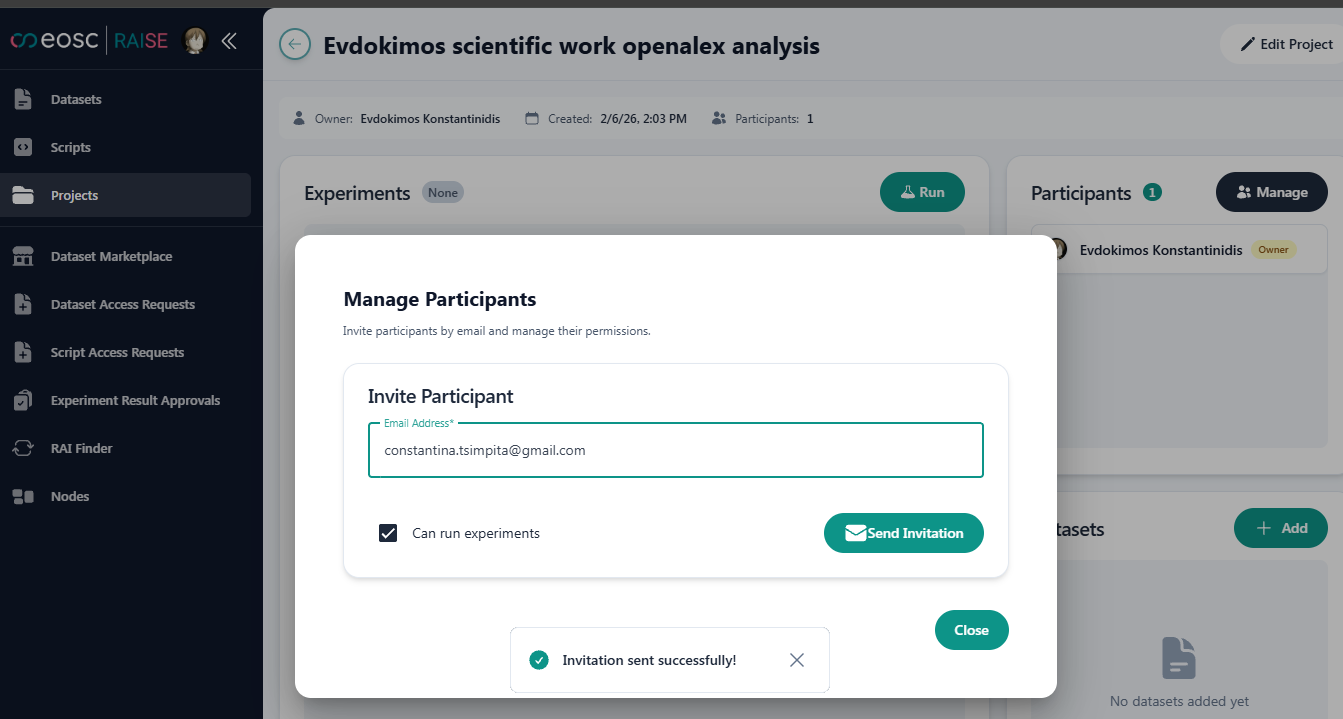
Task: Click the Nodes icon in sidebar
Action: pos(23,497)
